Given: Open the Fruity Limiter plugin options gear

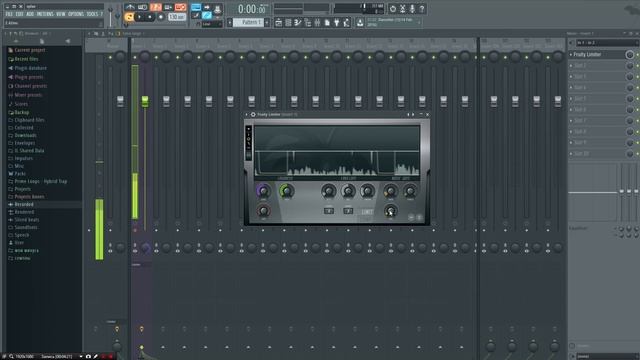Looking at the screenshot, I should click(253, 115).
